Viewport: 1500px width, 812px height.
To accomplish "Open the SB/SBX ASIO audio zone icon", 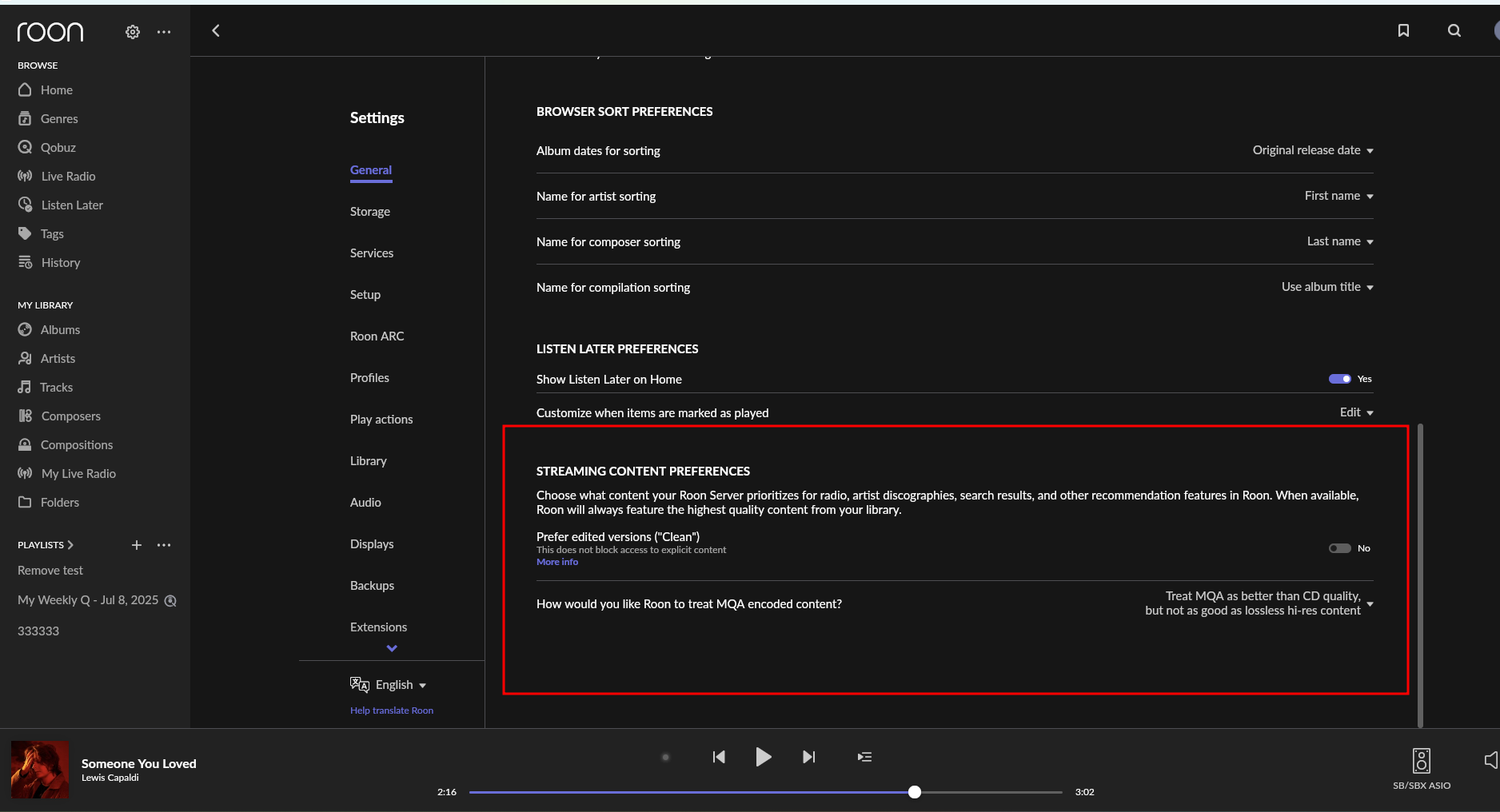I will tap(1421, 761).
